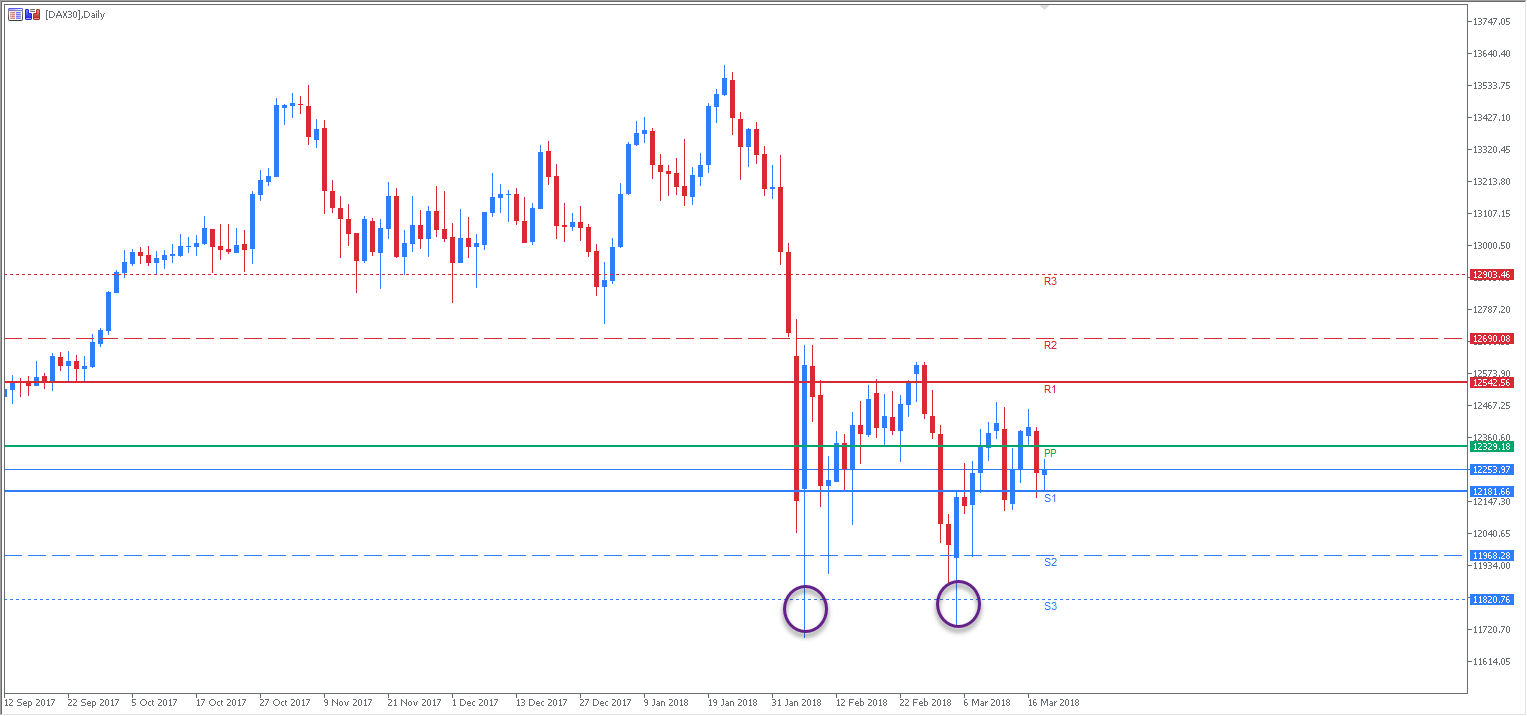Select the S3 pivot label
1527x716 pixels.
(x=1050, y=607)
